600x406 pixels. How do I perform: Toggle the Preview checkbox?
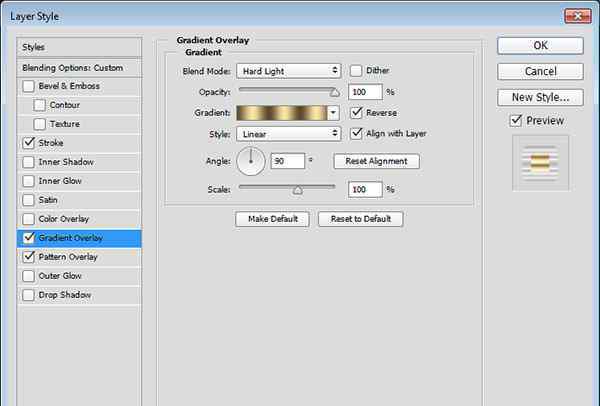516,121
